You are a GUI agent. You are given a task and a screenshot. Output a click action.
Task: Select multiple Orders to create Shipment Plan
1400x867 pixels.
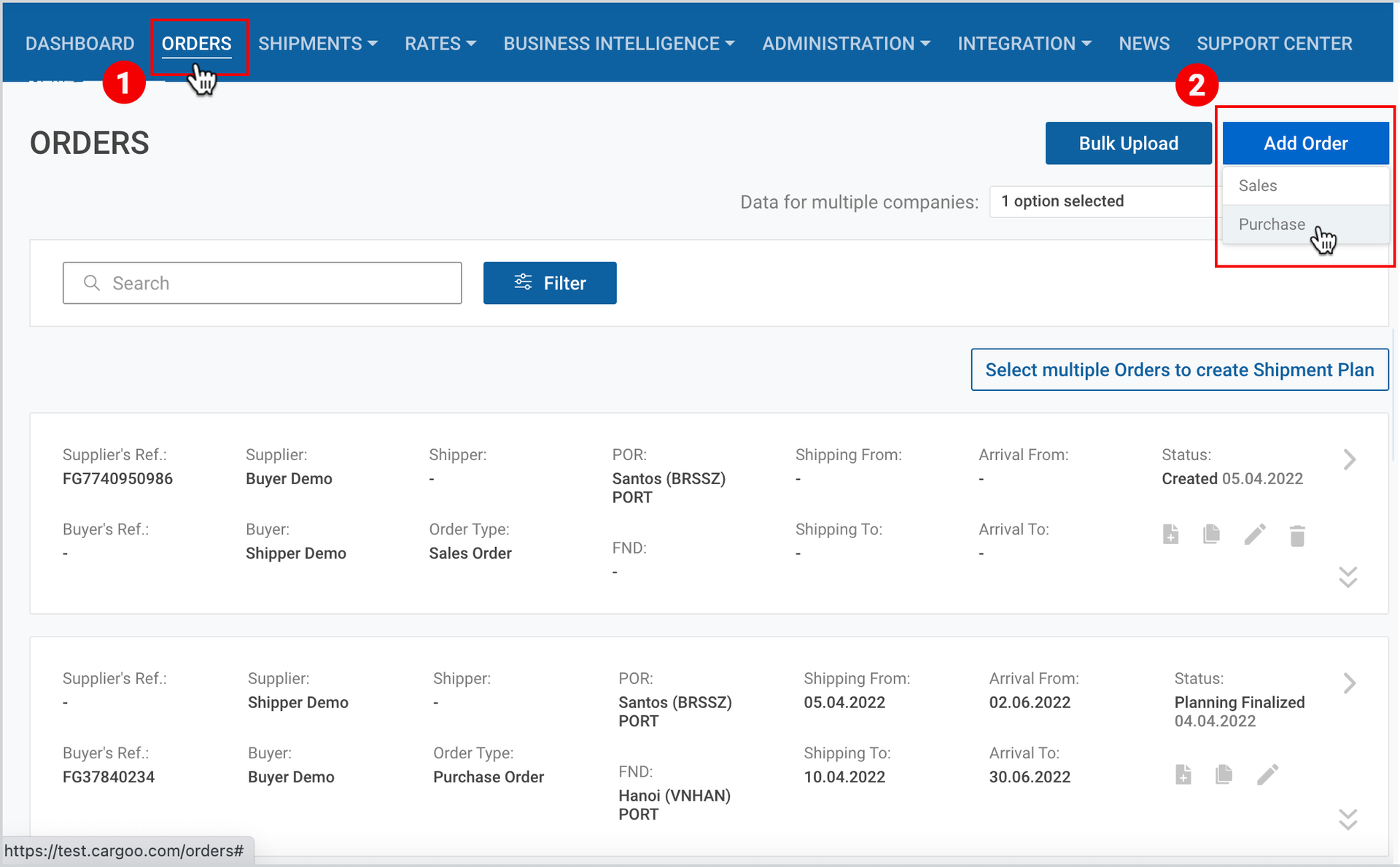point(1180,370)
